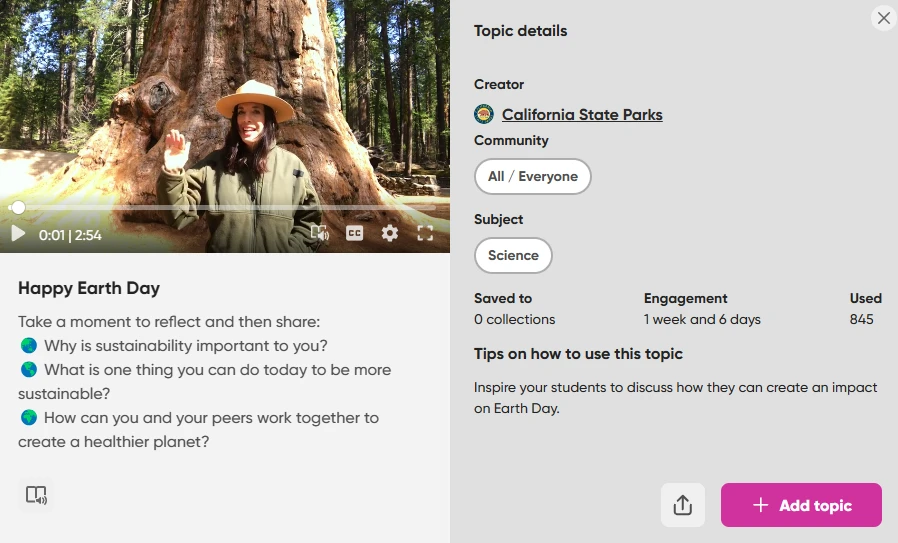898x543 pixels.
Task: Click the 0 collections value
Action: click(514, 319)
